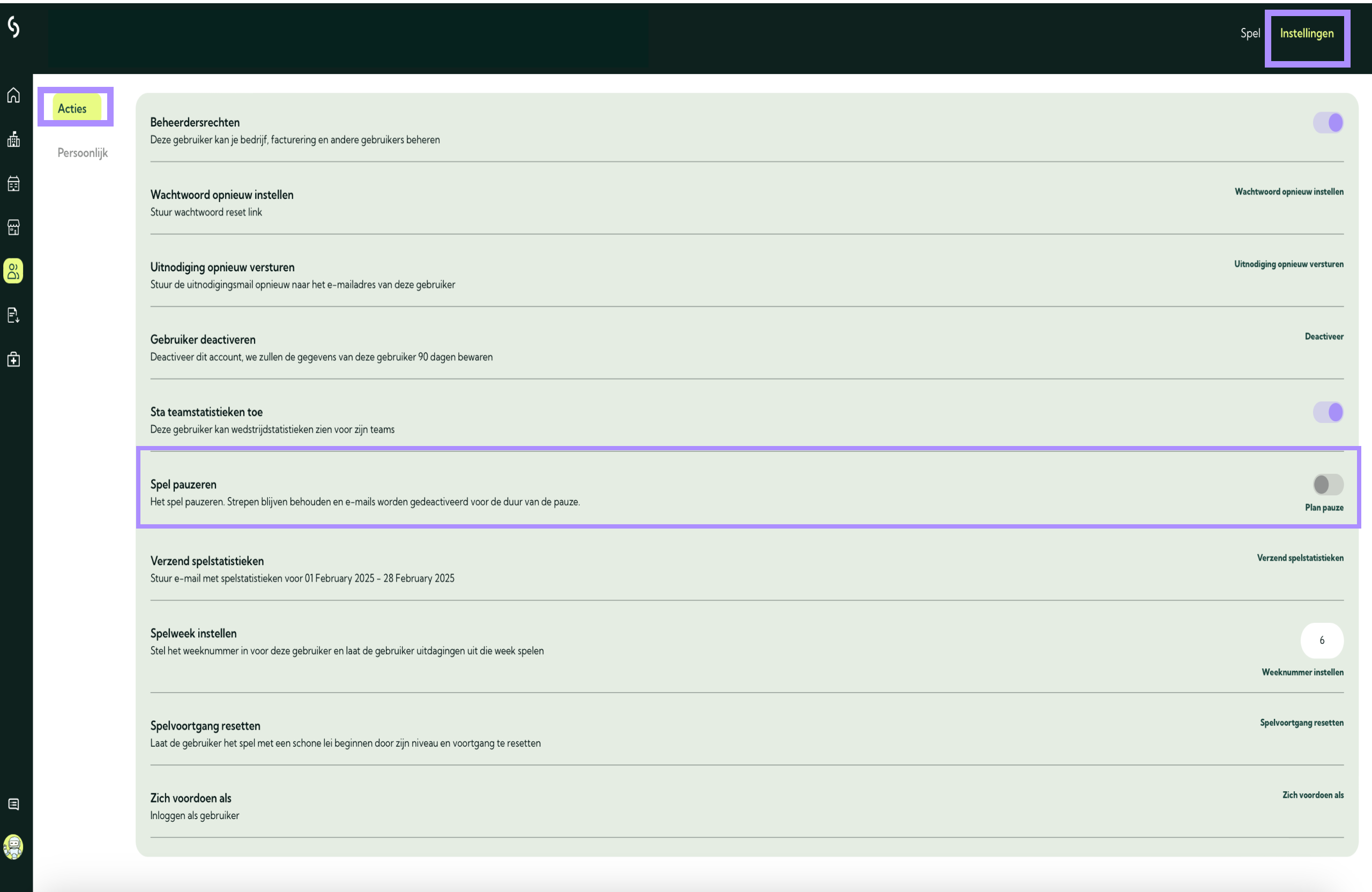Image resolution: width=1372 pixels, height=892 pixels.
Task: Click the Beheerdersrechten heading
Action: [195, 122]
